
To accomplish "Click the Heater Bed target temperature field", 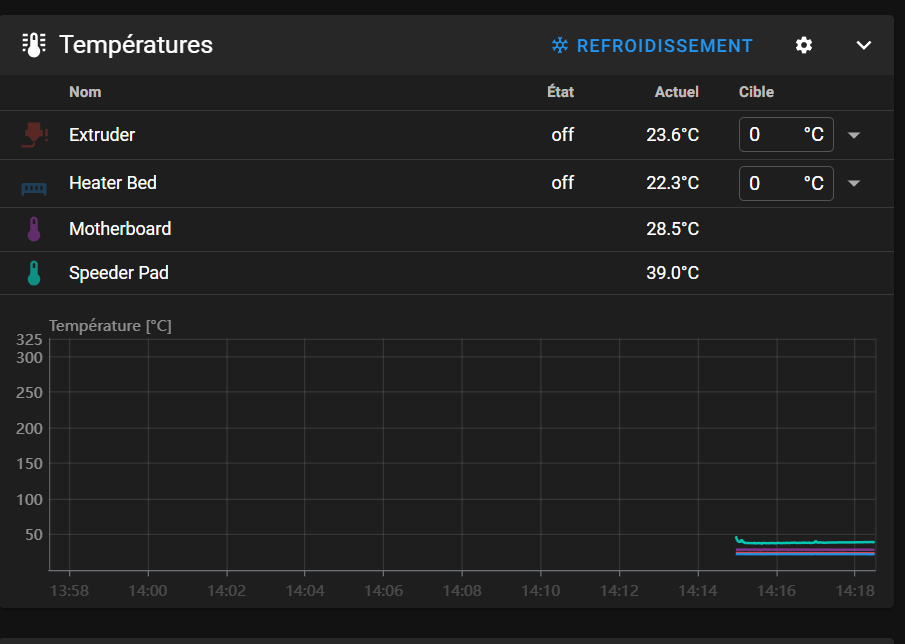I will (x=786, y=184).
